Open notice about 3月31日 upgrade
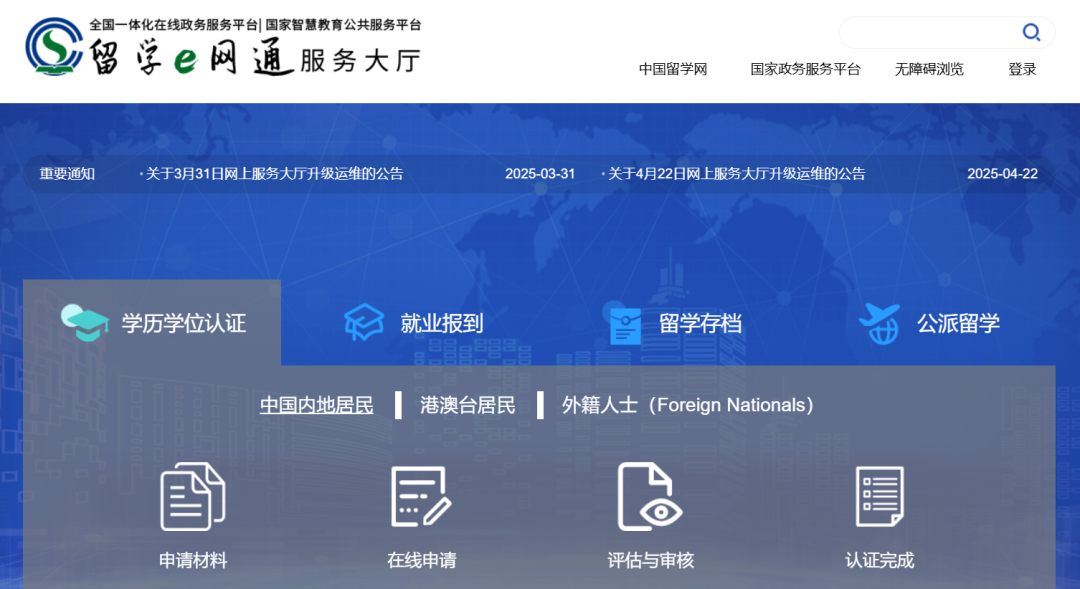1080x589 pixels. coord(274,174)
